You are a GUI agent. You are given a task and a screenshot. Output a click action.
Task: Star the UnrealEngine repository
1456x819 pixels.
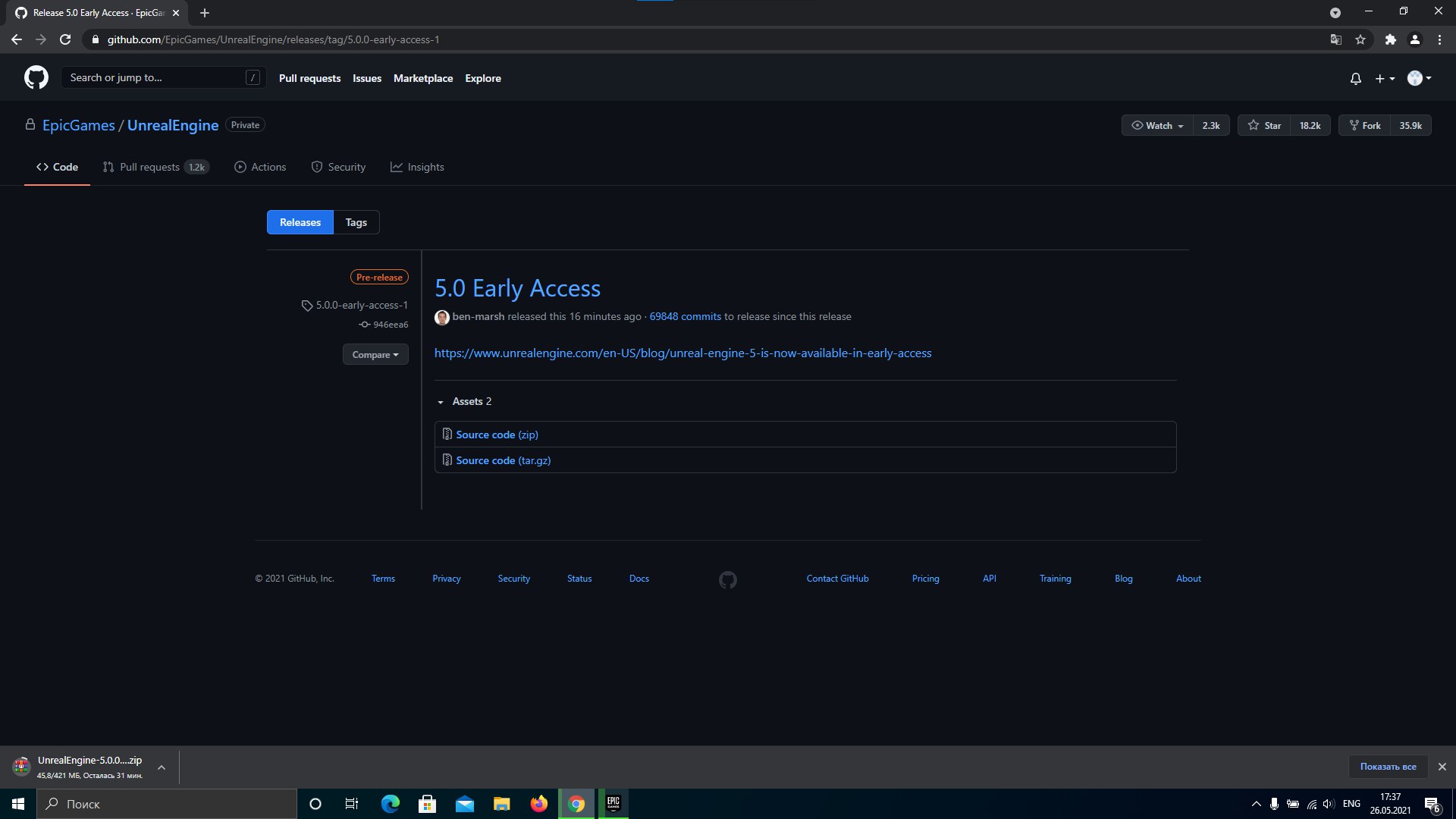[x=1264, y=125]
